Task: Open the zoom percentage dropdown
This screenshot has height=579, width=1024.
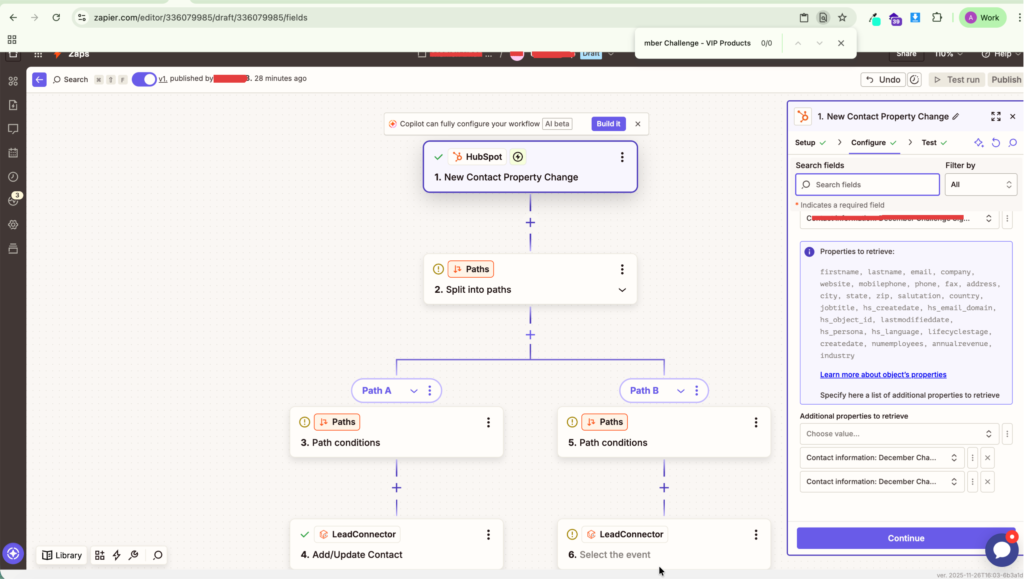Action: pyautogui.click(x=949, y=54)
